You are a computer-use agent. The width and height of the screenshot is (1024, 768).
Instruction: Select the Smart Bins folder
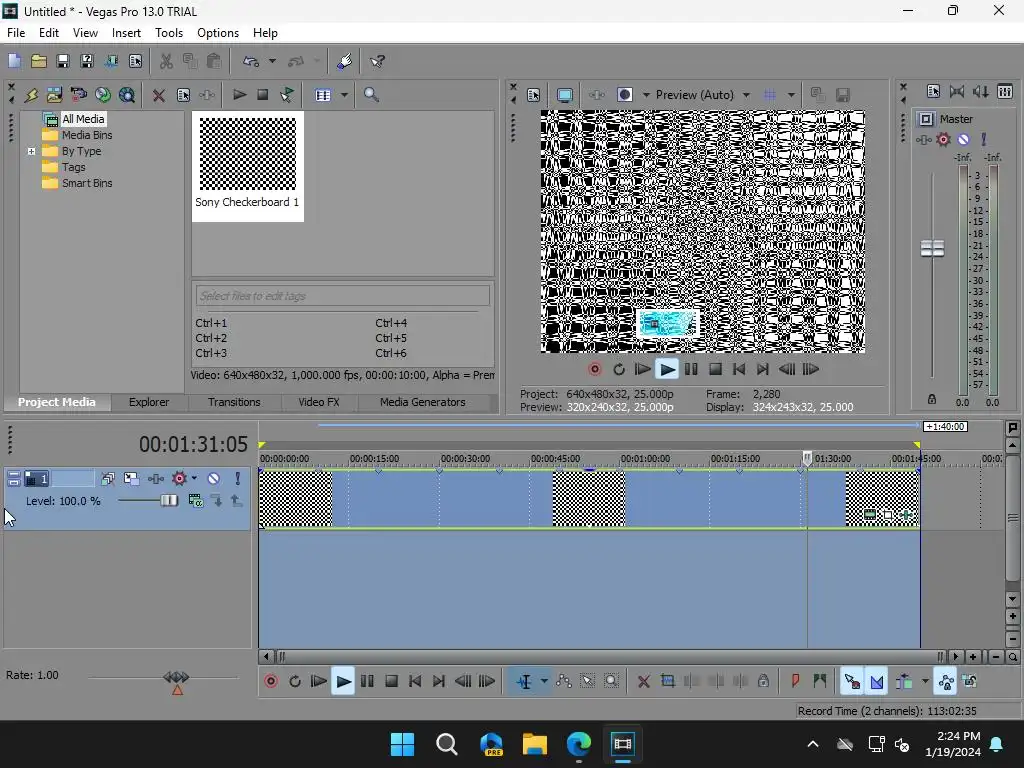(86, 184)
